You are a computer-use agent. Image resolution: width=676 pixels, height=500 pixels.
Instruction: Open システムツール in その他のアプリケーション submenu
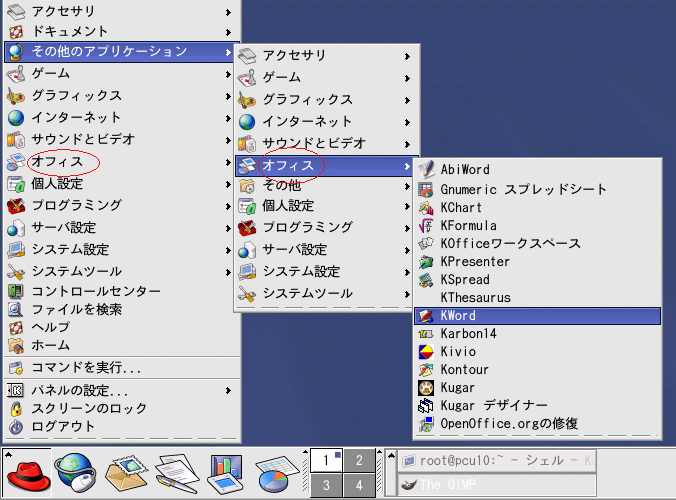pos(326,294)
